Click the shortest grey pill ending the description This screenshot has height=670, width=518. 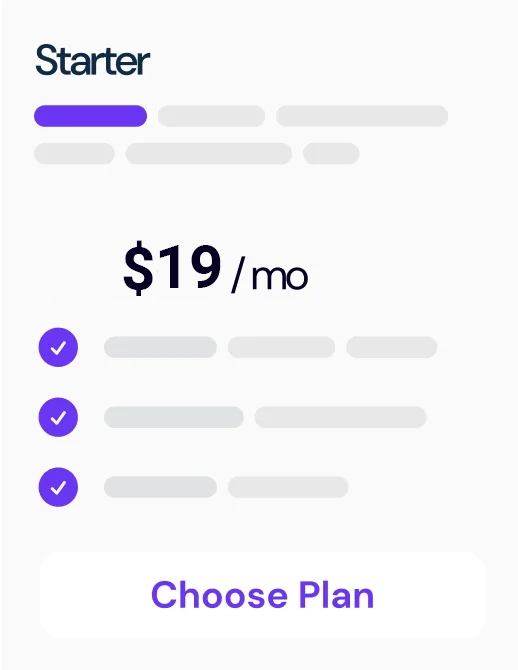[x=331, y=153]
